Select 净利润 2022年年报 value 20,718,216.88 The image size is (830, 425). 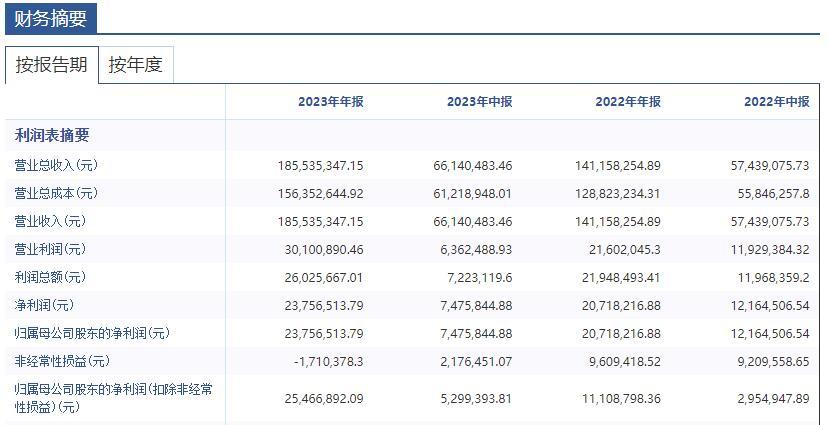(x=621, y=306)
